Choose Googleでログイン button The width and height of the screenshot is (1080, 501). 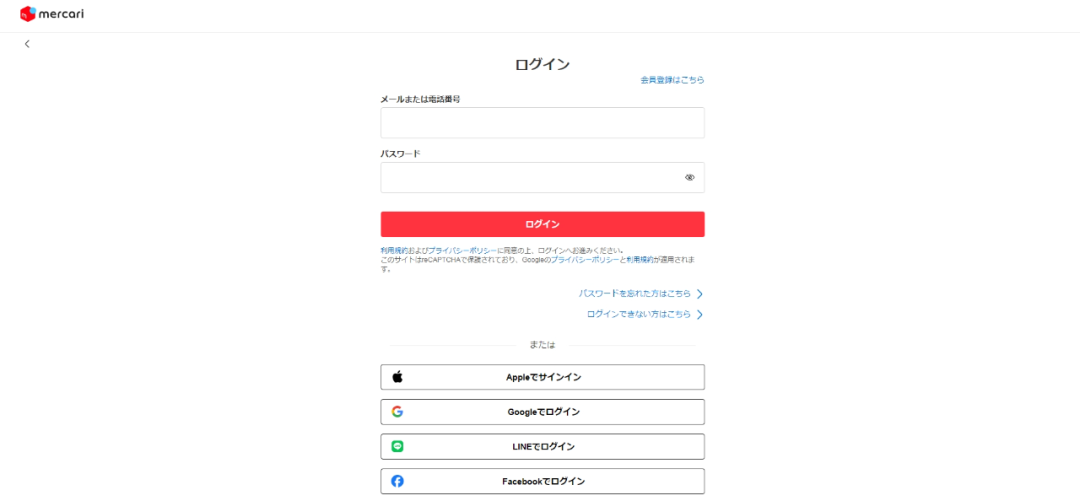tap(542, 411)
